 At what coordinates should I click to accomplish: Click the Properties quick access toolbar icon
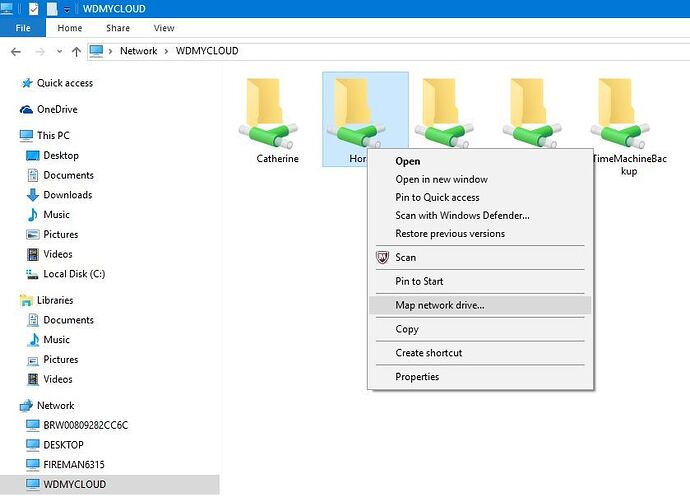[33, 8]
